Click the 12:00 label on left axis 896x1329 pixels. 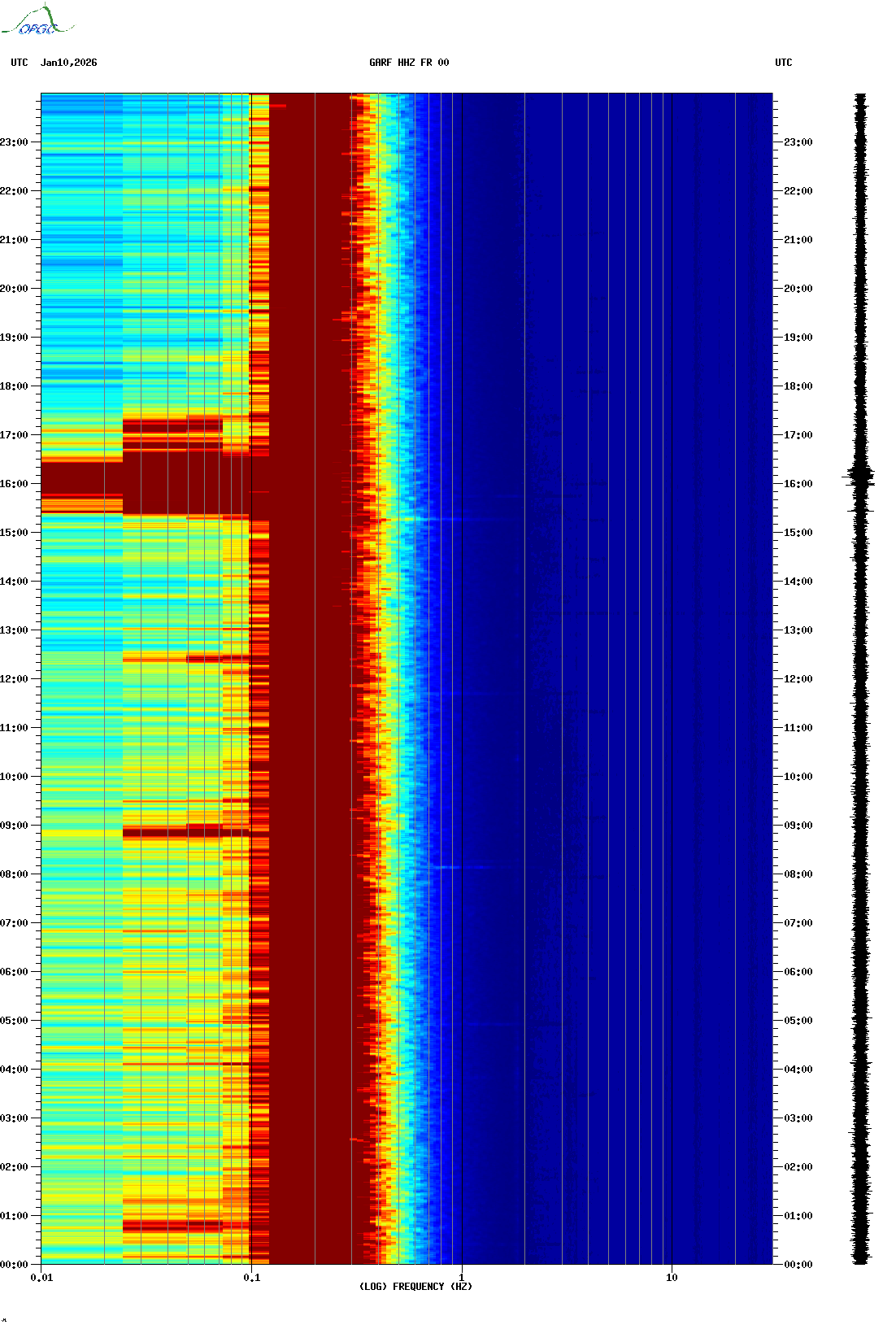14,678
